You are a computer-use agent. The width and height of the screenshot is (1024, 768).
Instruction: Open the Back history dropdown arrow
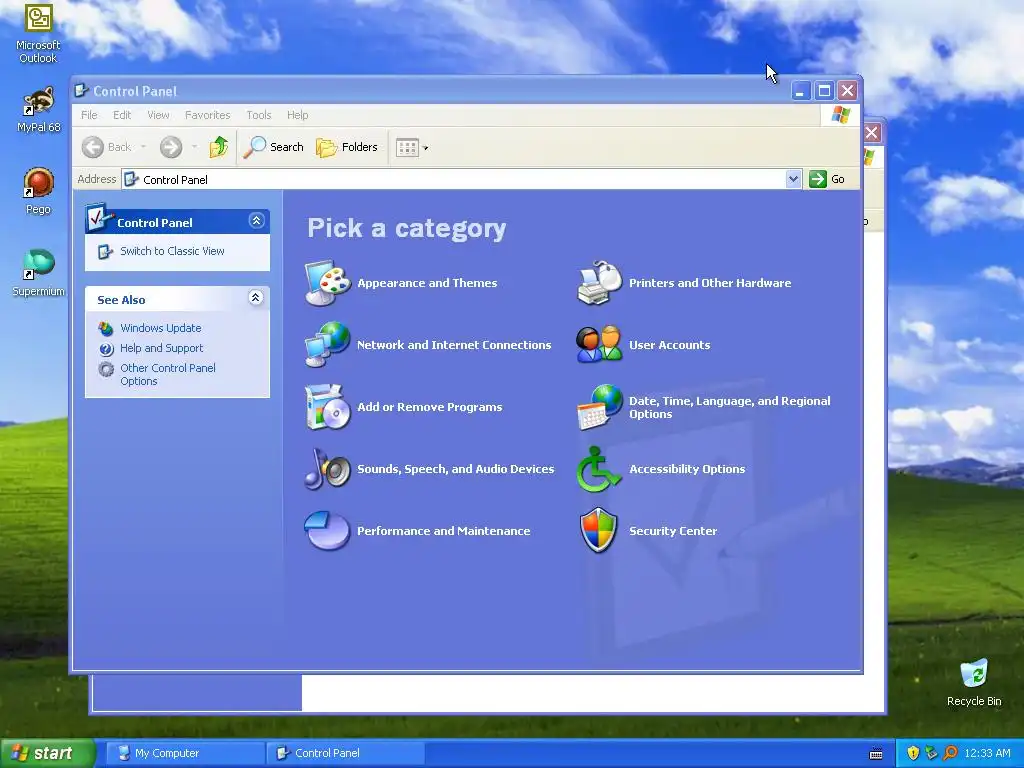tap(143, 147)
